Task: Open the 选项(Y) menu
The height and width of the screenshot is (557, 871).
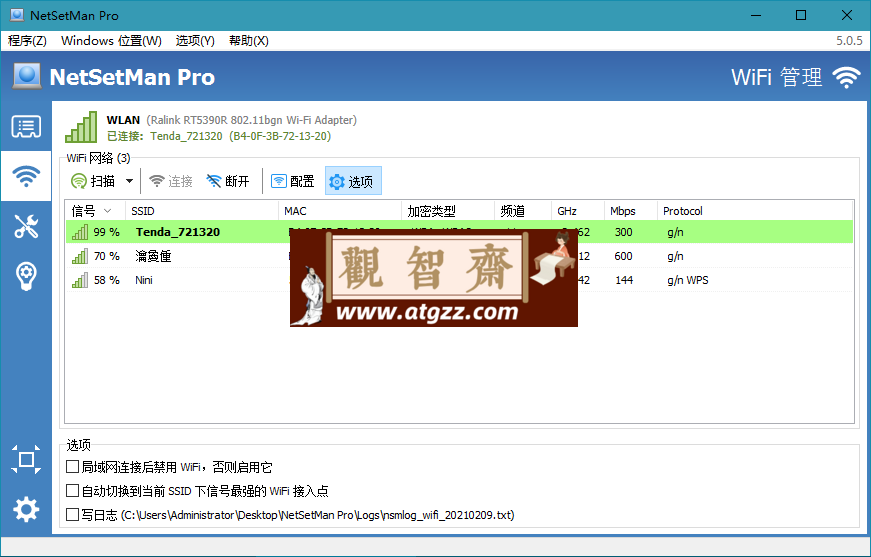Action: point(195,41)
